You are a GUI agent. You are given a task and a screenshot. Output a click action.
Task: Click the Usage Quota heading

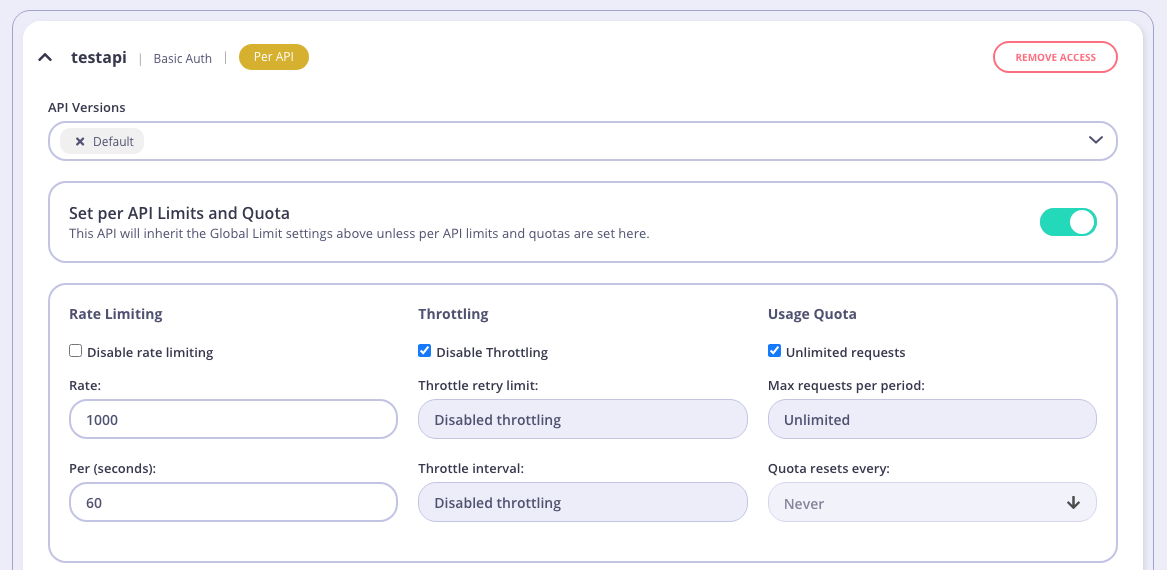tap(811, 314)
